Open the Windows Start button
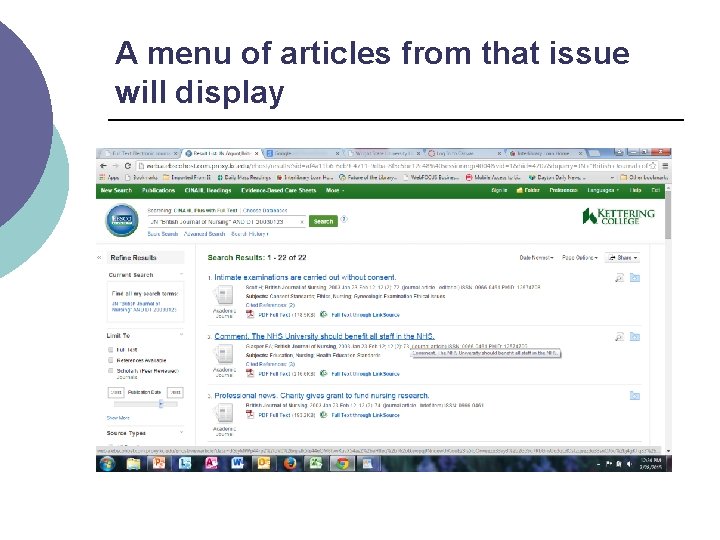The image size is (720, 540). pos(107,463)
